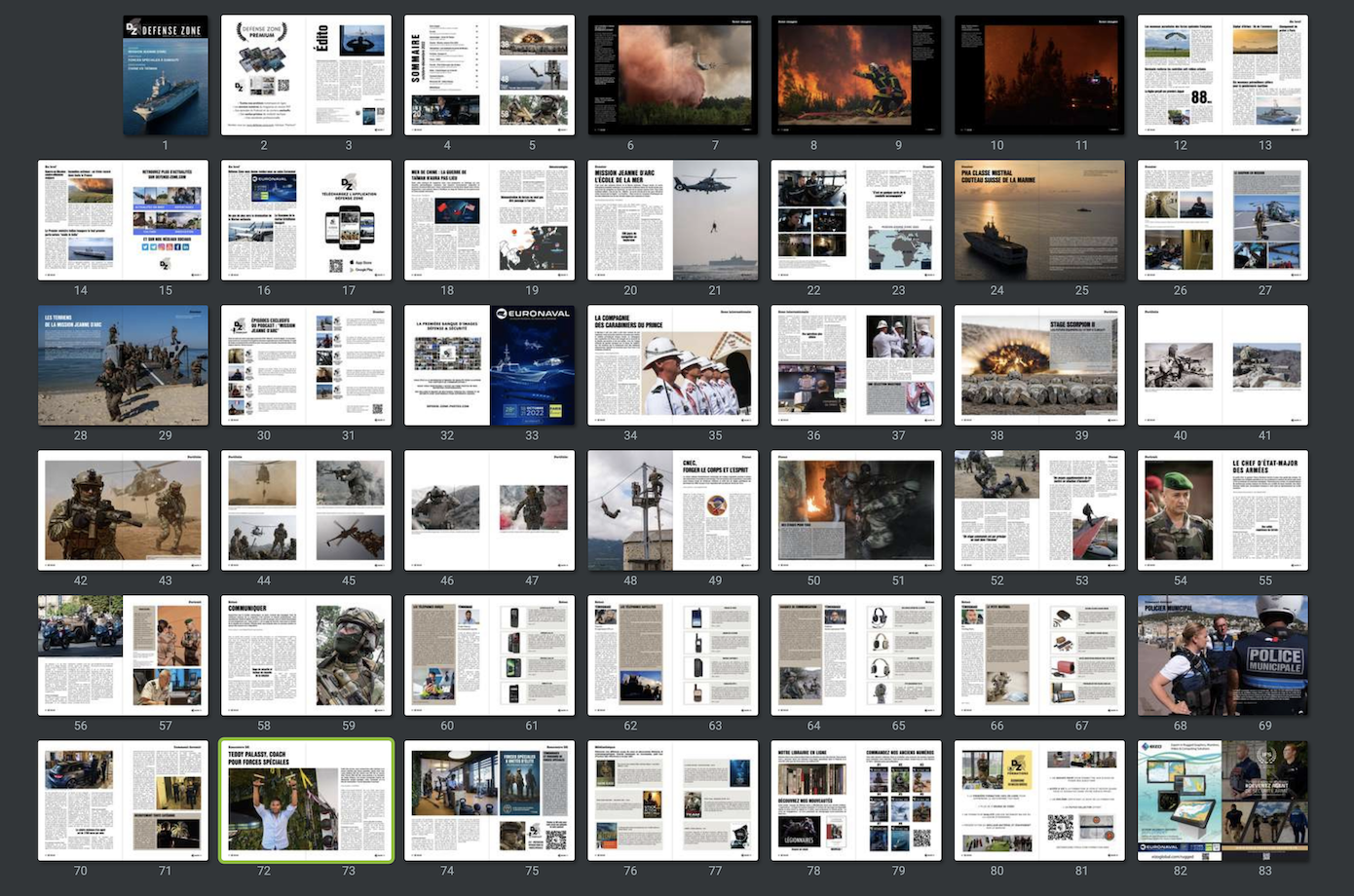Image resolution: width=1354 pixels, height=896 pixels.
Task: Open the Defense Zone cover page thumbnail
Action: point(166,75)
